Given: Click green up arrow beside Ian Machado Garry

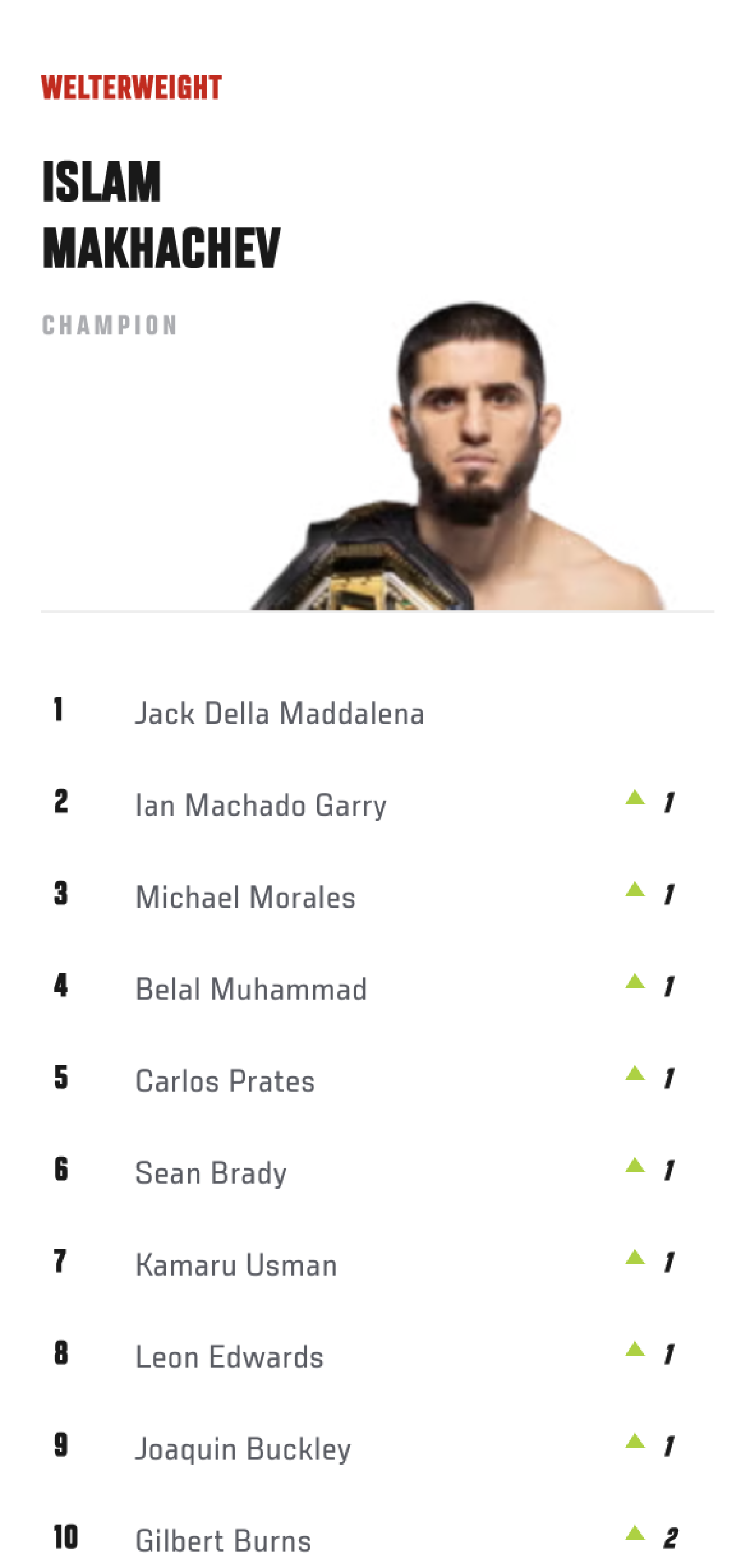Looking at the screenshot, I should (635, 797).
